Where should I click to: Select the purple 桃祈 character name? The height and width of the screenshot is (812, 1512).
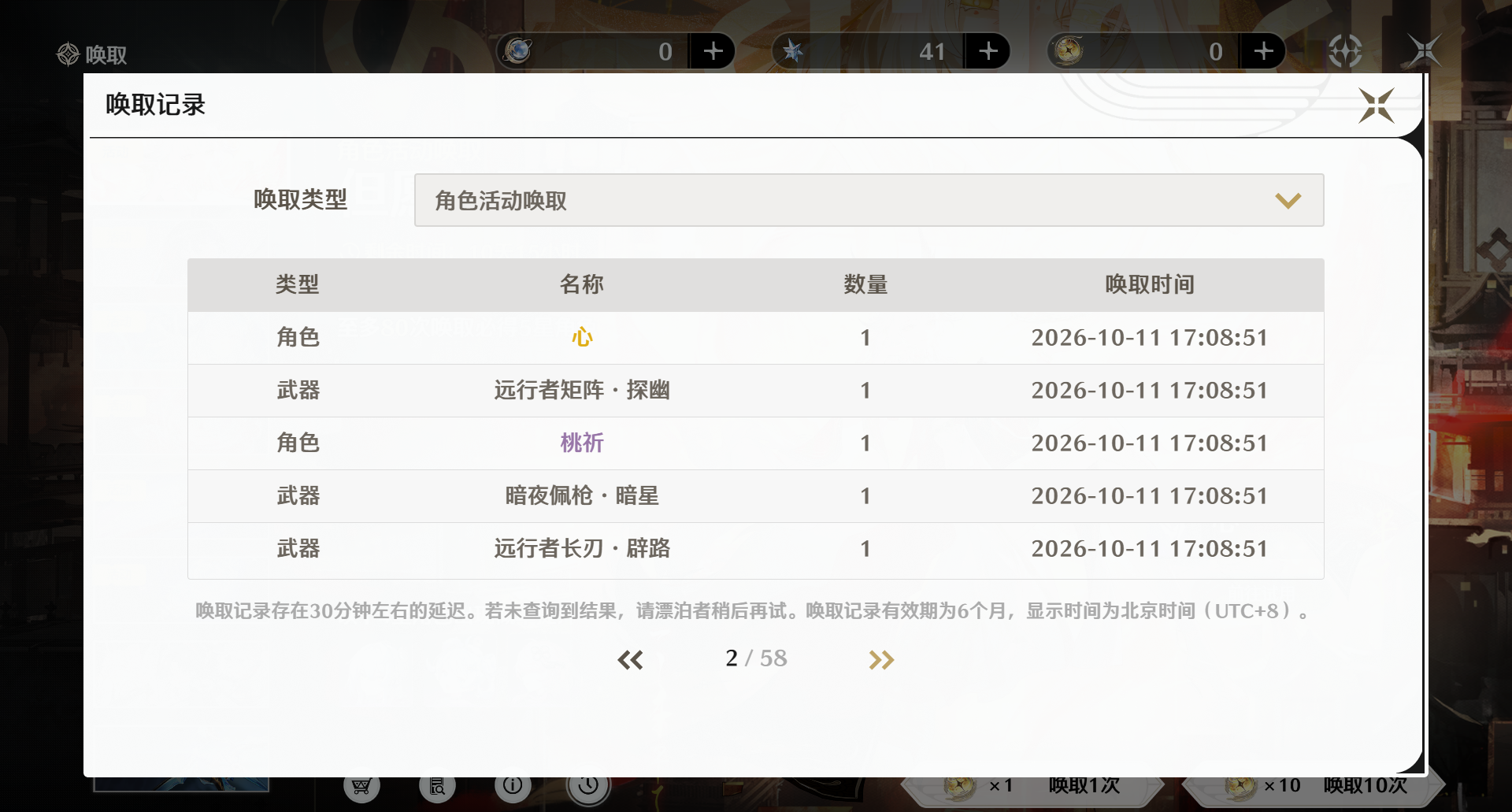(582, 443)
